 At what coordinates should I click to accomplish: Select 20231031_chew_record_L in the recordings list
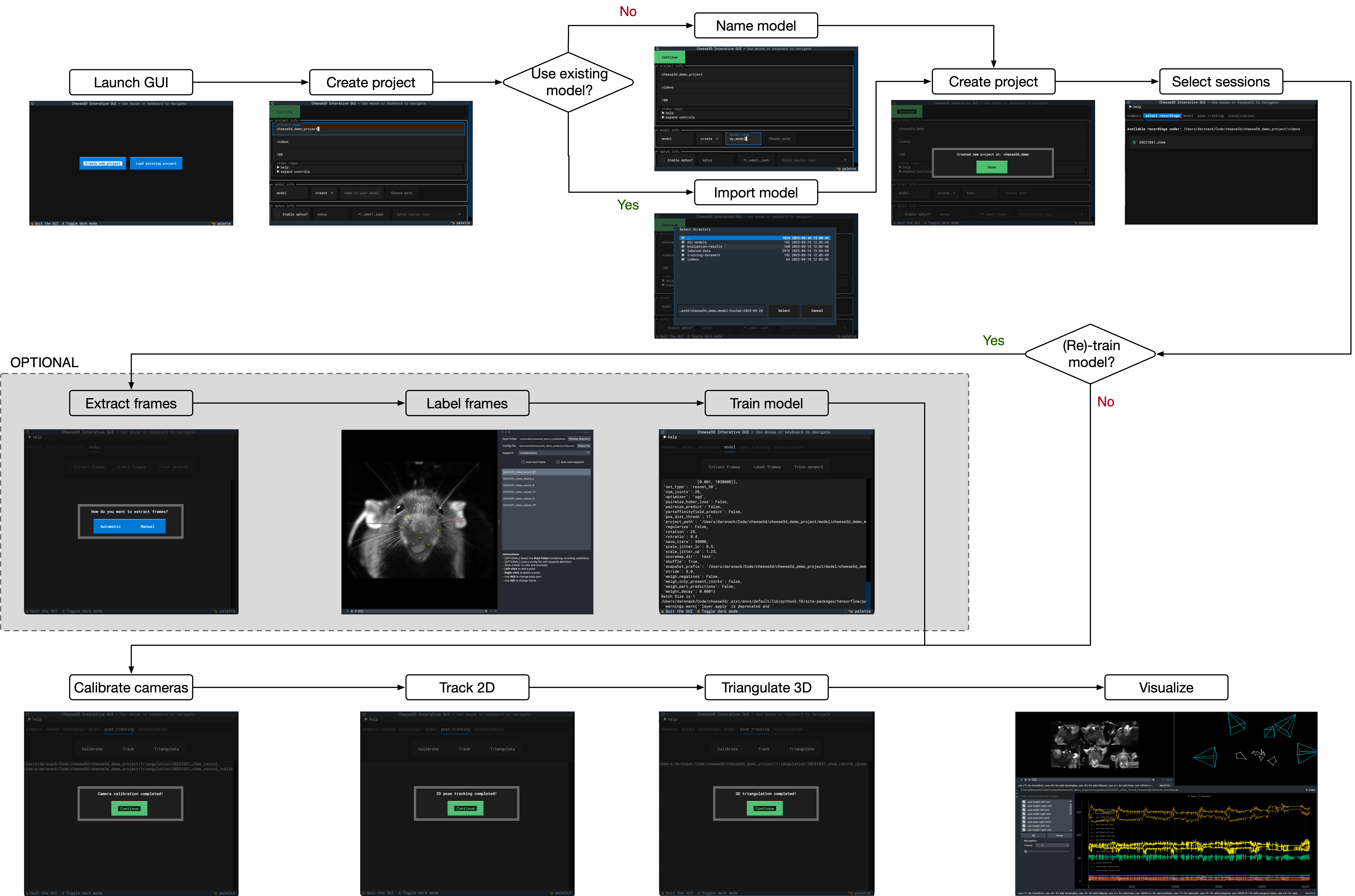(518, 479)
